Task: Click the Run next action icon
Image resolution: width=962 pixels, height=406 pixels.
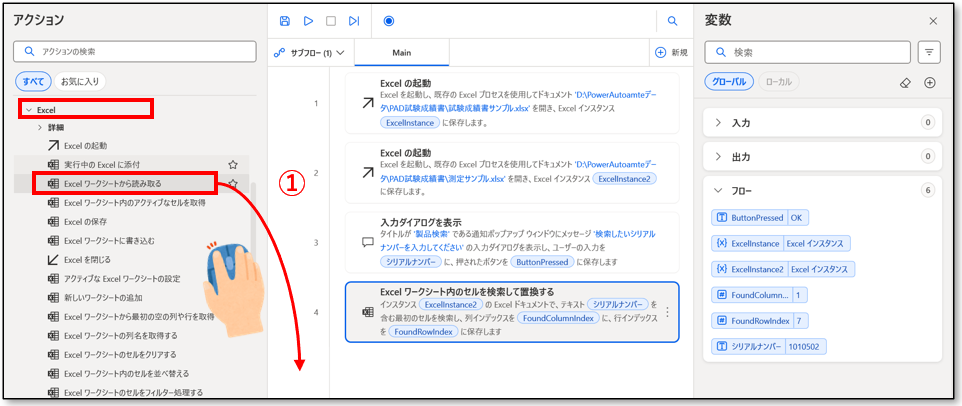Action: [354, 20]
